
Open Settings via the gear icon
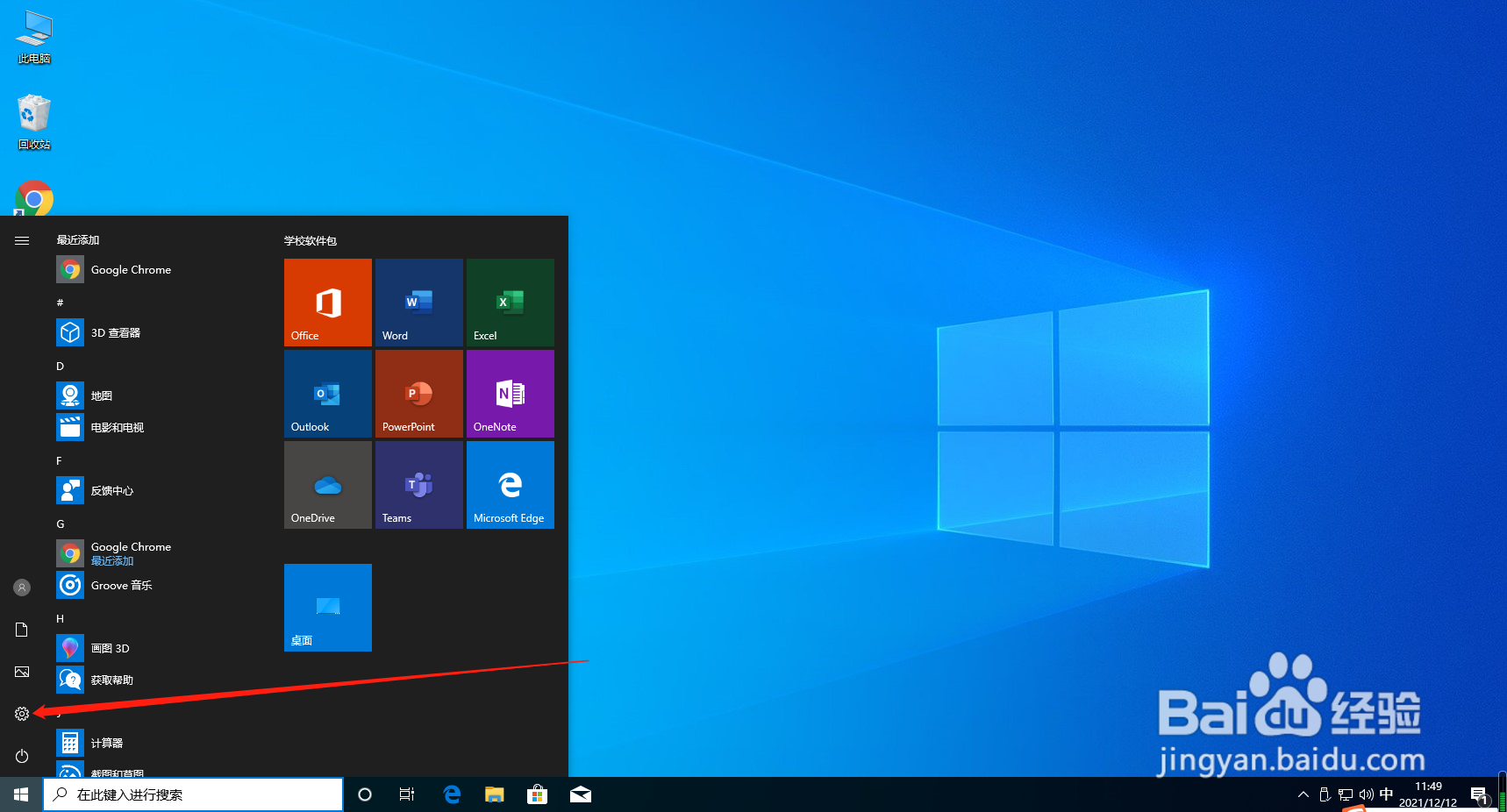22,714
